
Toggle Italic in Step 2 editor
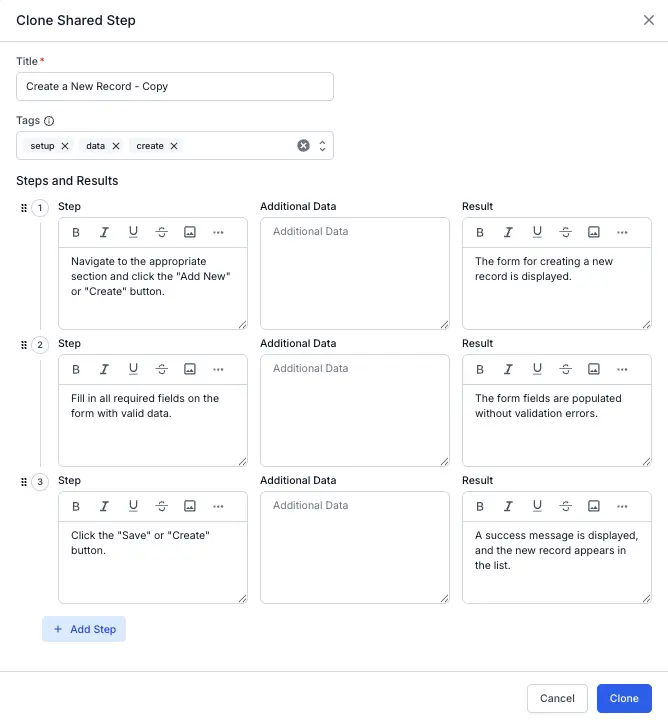coord(104,369)
